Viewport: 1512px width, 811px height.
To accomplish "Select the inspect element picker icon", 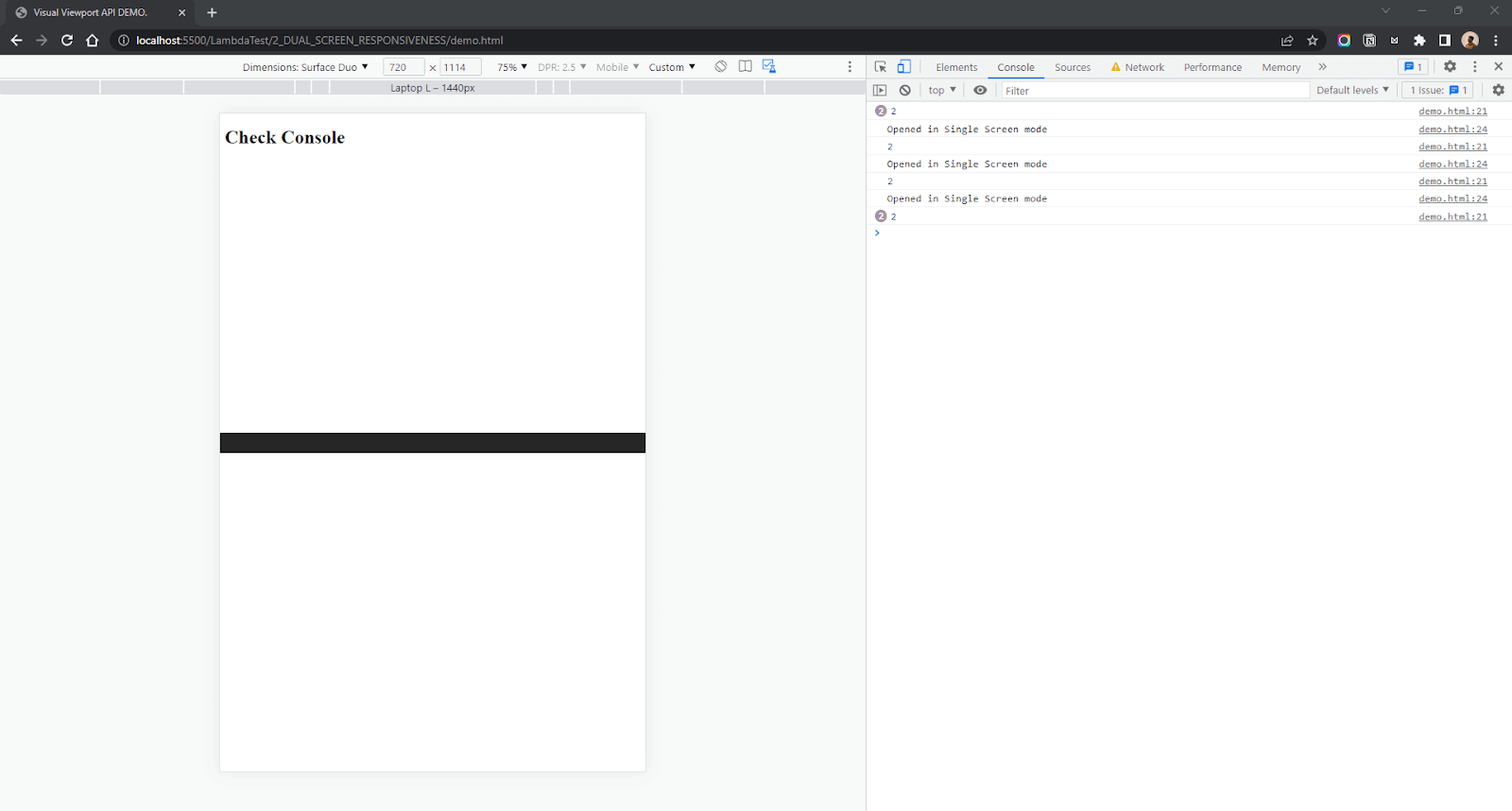I will (881, 66).
